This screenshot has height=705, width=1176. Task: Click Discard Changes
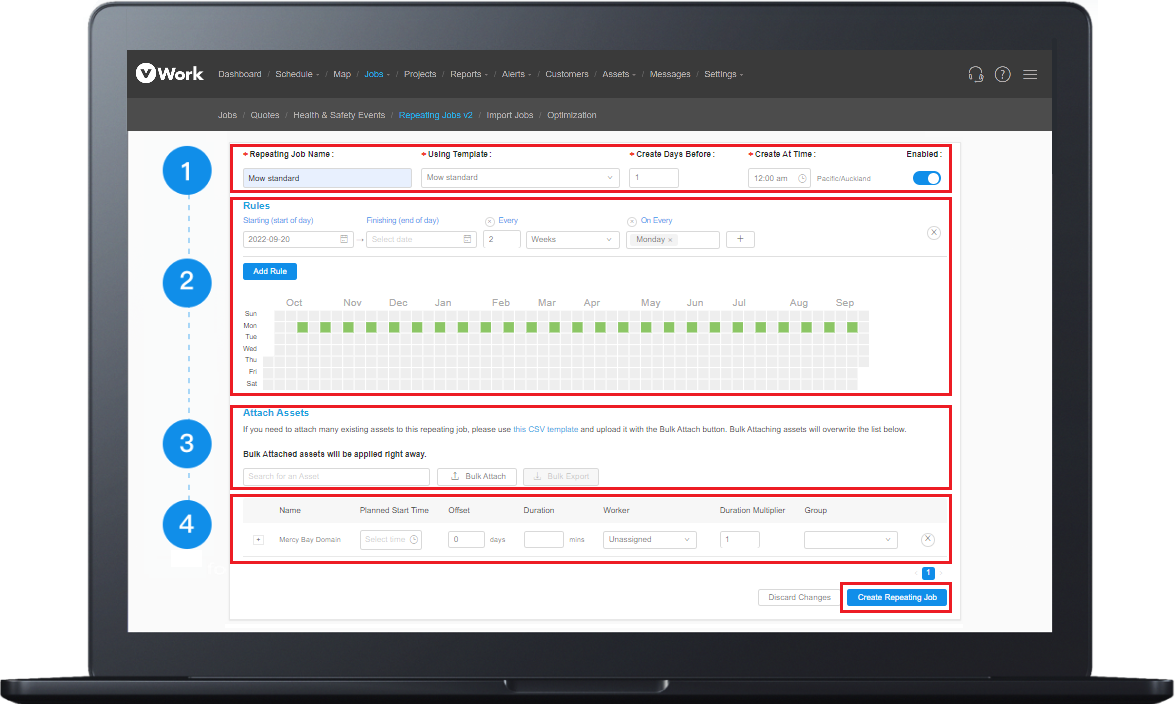tap(800, 598)
